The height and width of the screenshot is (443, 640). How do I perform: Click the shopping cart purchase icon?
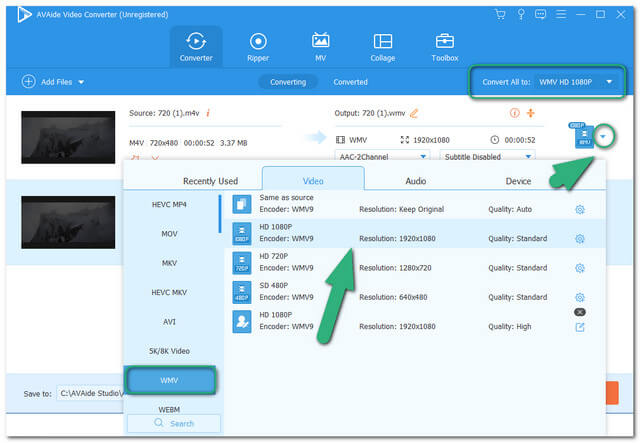click(x=500, y=15)
